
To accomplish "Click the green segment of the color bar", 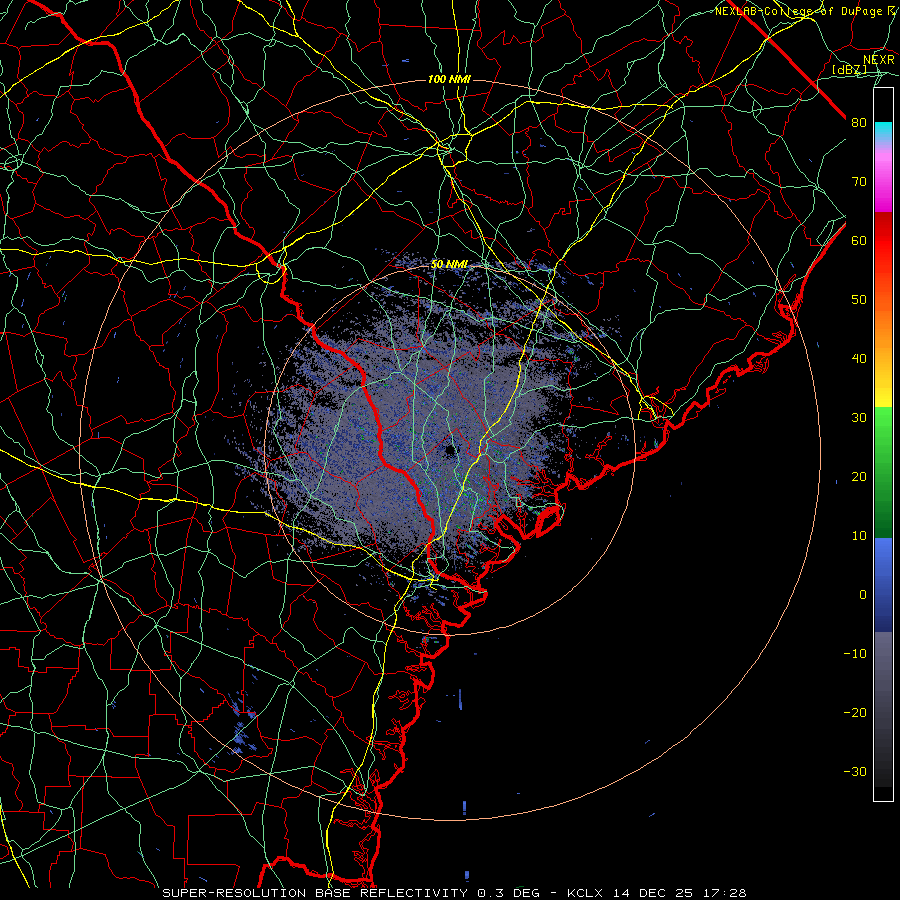I will pos(883,472).
